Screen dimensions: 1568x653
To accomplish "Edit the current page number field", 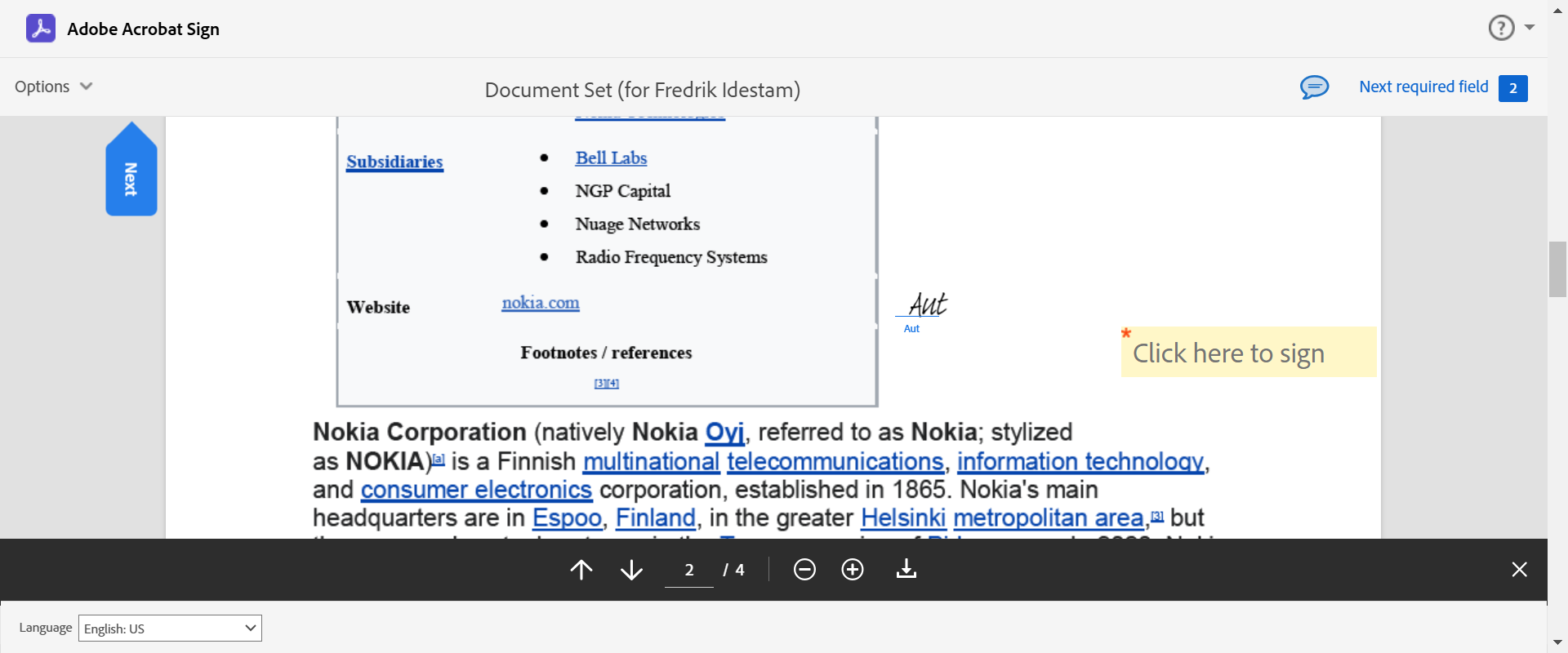I will tap(688, 570).
